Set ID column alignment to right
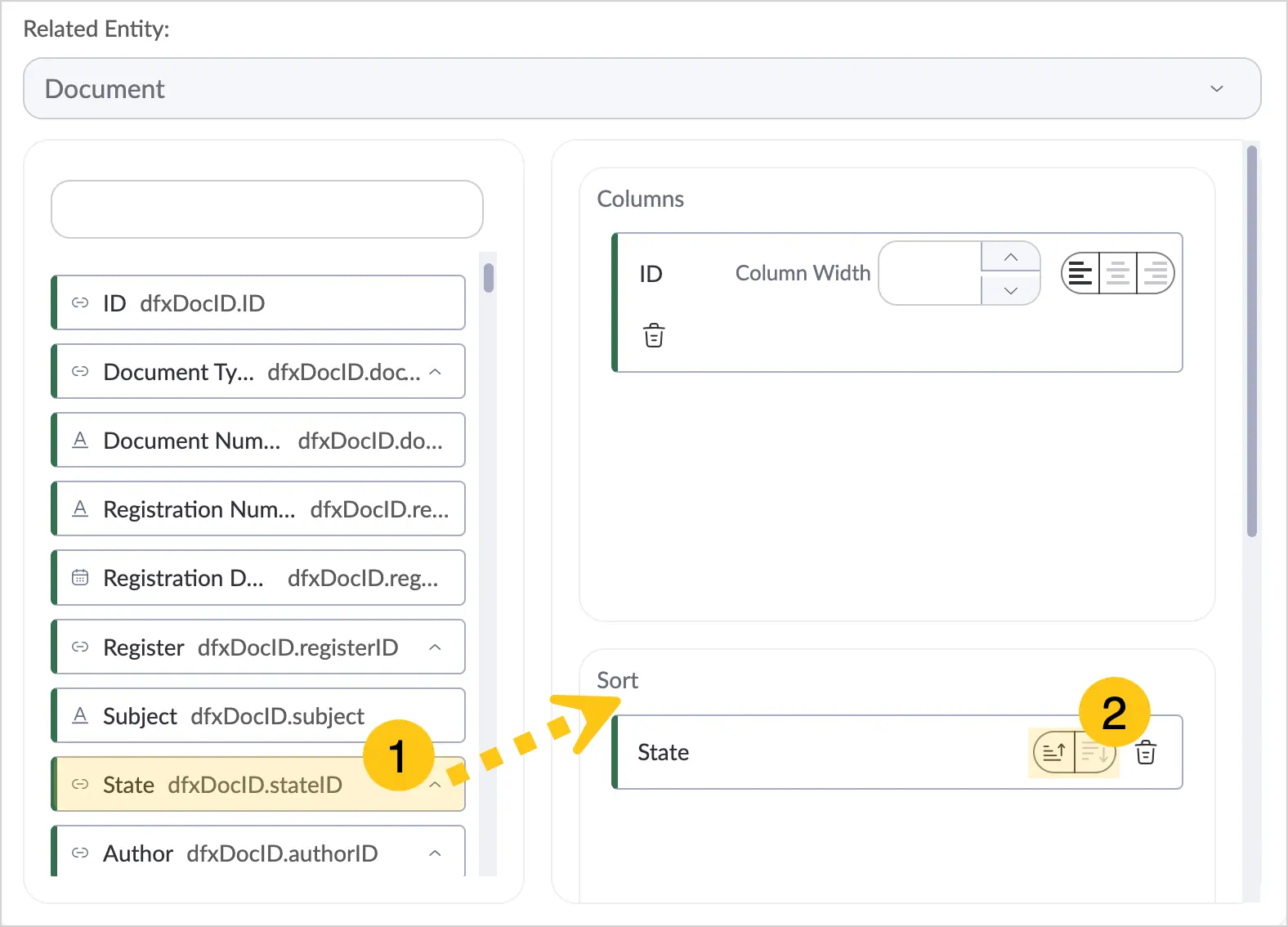The image size is (1288, 927). [x=1156, y=273]
